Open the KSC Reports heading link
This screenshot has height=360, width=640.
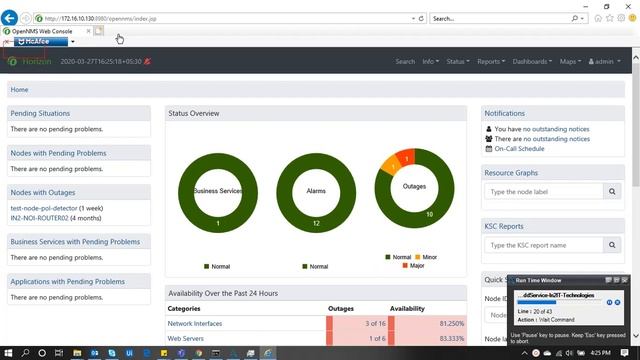pyautogui.click(x=504, y=226)
